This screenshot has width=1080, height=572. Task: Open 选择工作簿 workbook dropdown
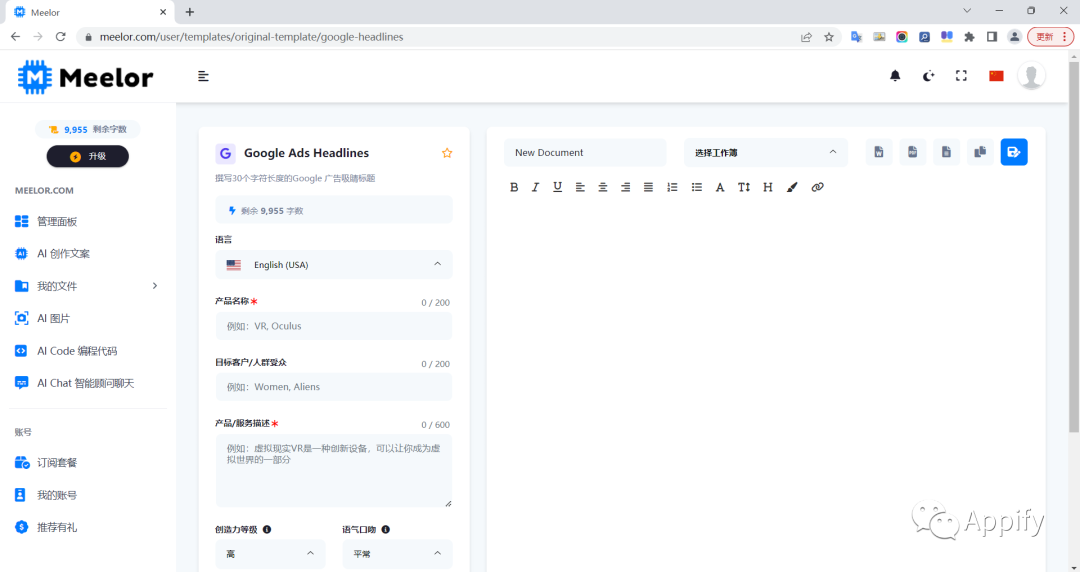[765, 152]
